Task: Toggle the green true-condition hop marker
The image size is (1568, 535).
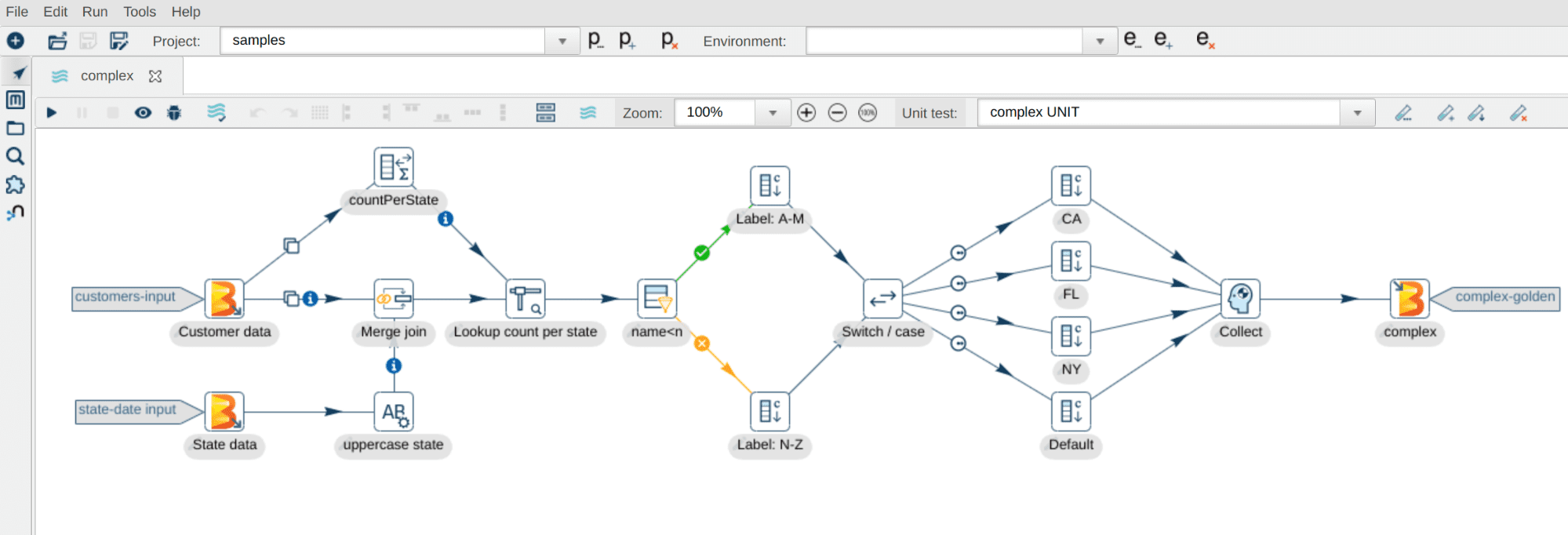Action: tap(702, 253)
